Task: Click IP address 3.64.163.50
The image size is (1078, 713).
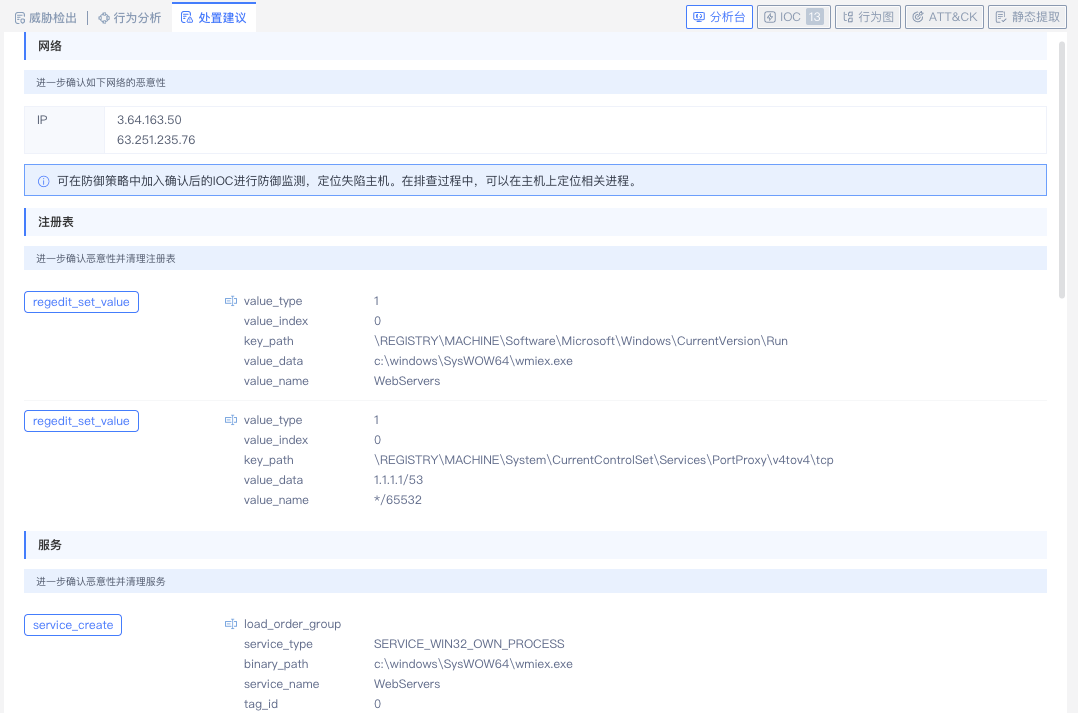Action: 149,120
